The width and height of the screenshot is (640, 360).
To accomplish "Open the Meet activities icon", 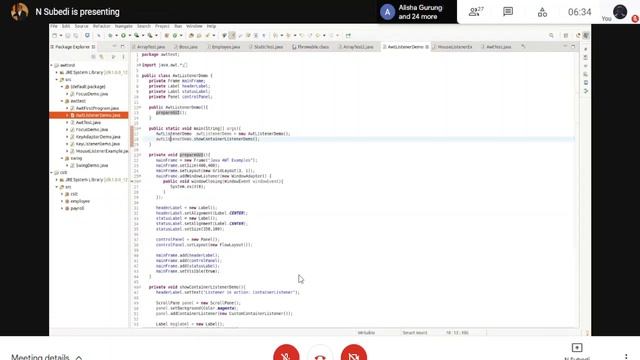I will point(542,12).
